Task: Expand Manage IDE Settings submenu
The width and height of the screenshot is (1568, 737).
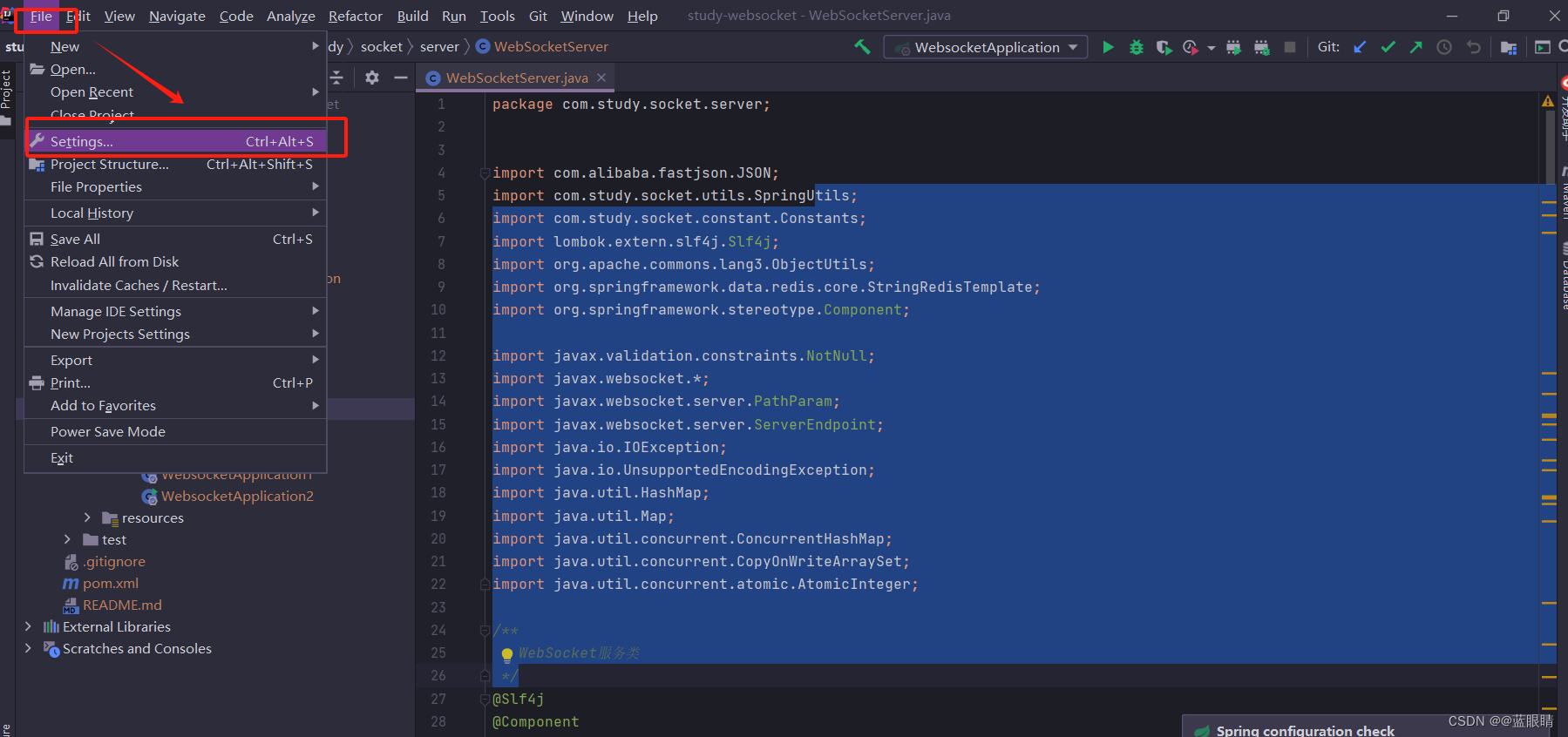Action: click(175, 311)
